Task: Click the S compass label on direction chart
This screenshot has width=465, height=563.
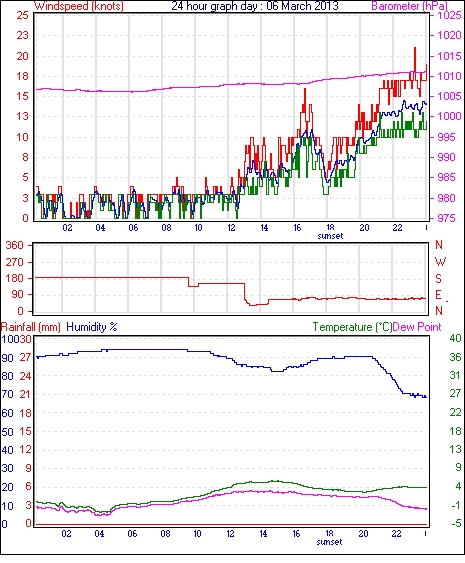Action: (438, 279)
